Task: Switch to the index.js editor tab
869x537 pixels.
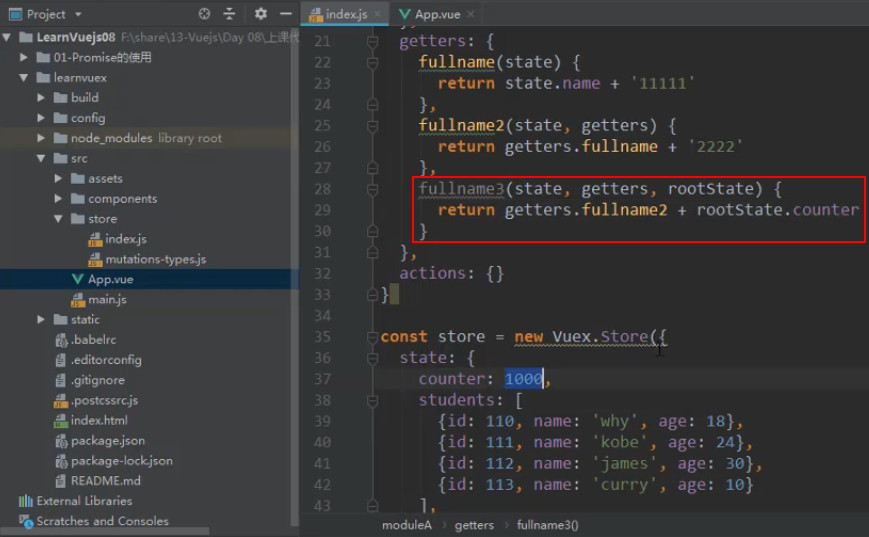Action: [x=346, y=14]
